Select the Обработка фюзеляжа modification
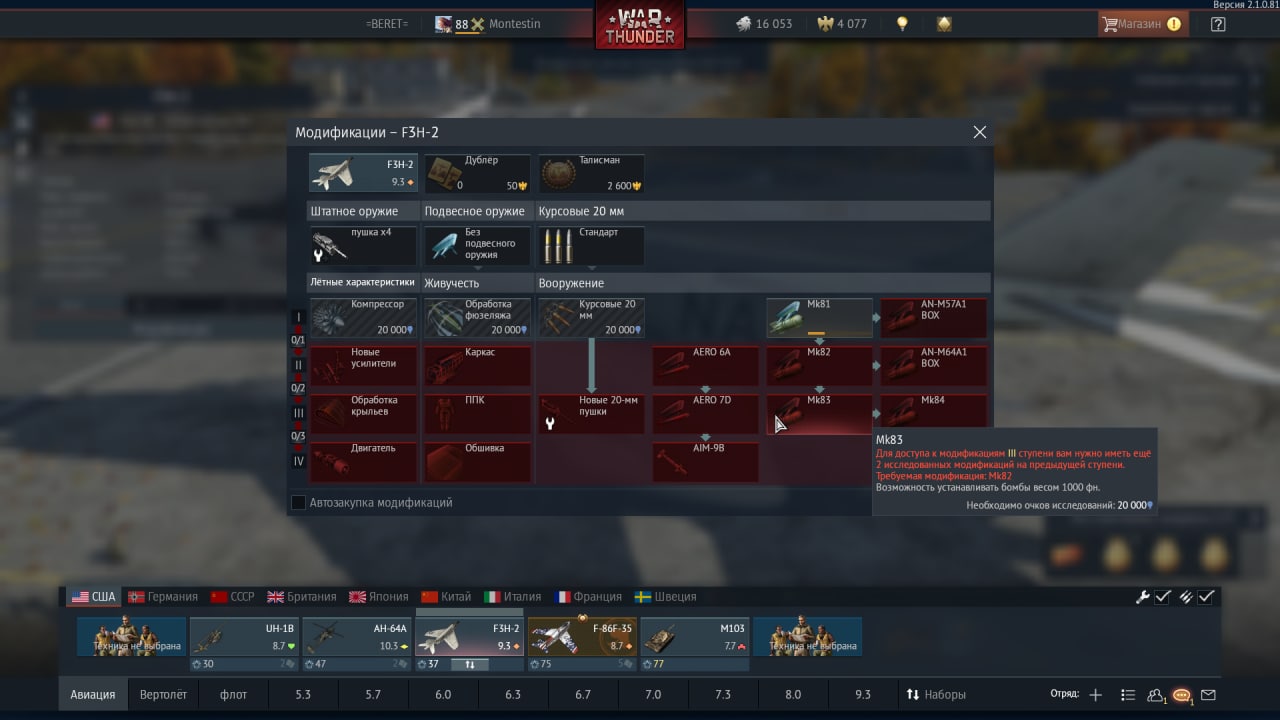This screenshot has width=1280, height=720. pos(477,318)
